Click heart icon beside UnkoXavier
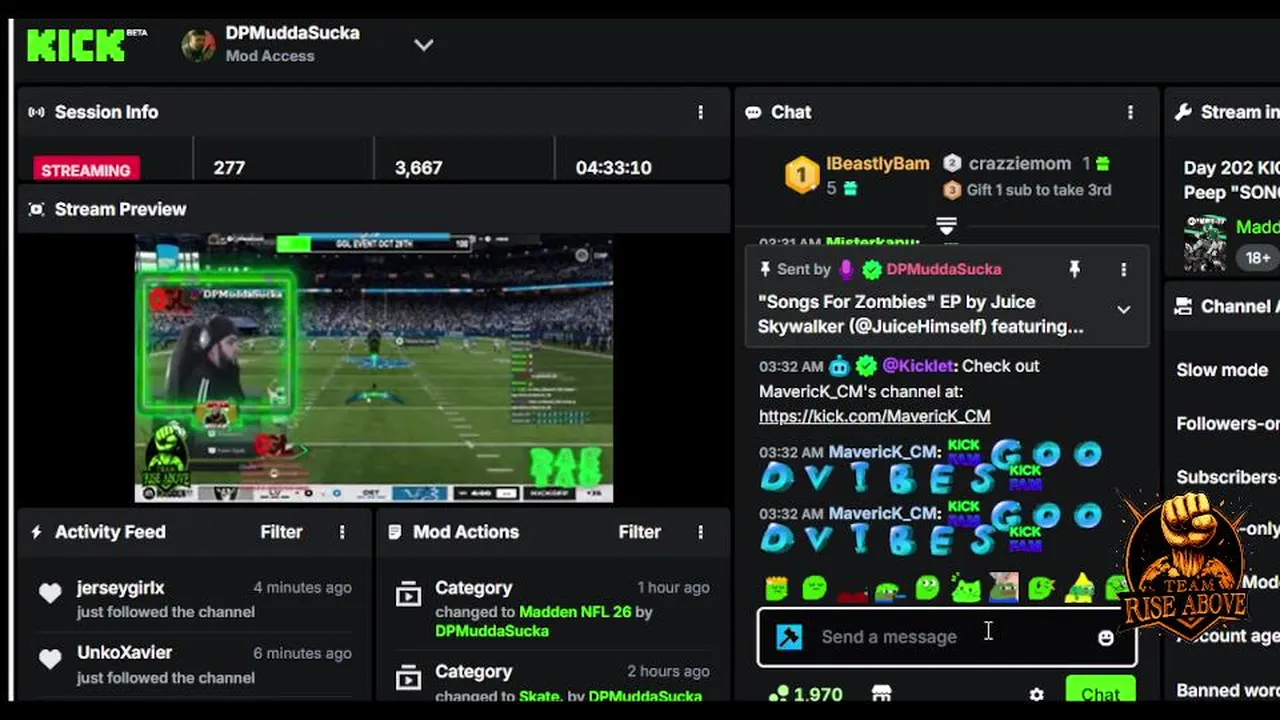The image size is (1280, 720). (x=50, y=659)
